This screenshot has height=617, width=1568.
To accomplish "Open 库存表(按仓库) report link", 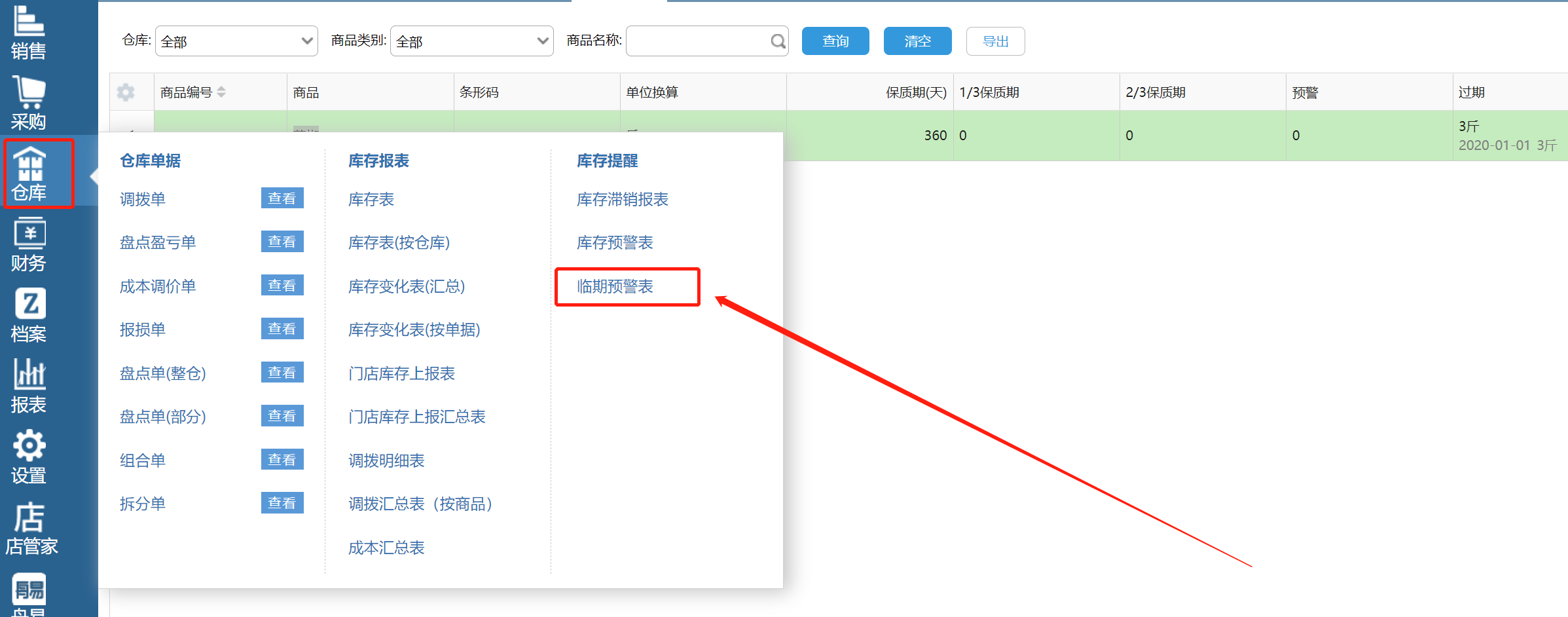I will [399, 242].
